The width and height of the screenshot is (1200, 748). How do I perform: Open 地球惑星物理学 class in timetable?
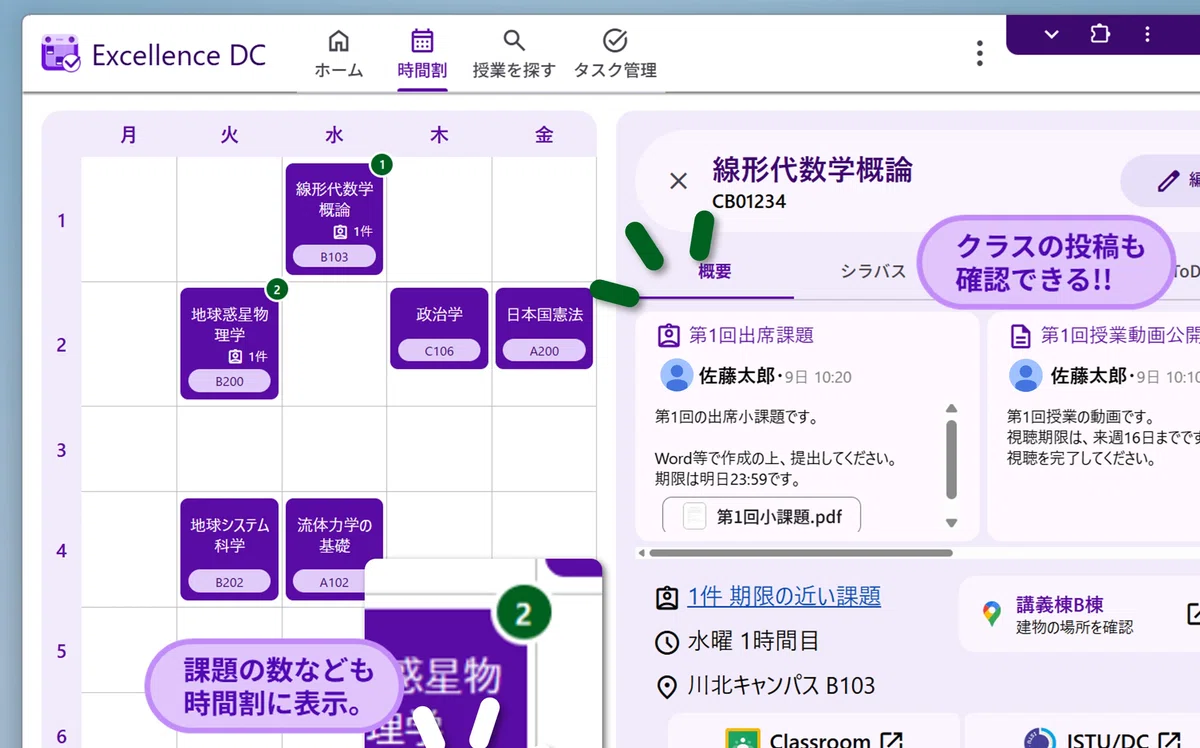(229, 344)
